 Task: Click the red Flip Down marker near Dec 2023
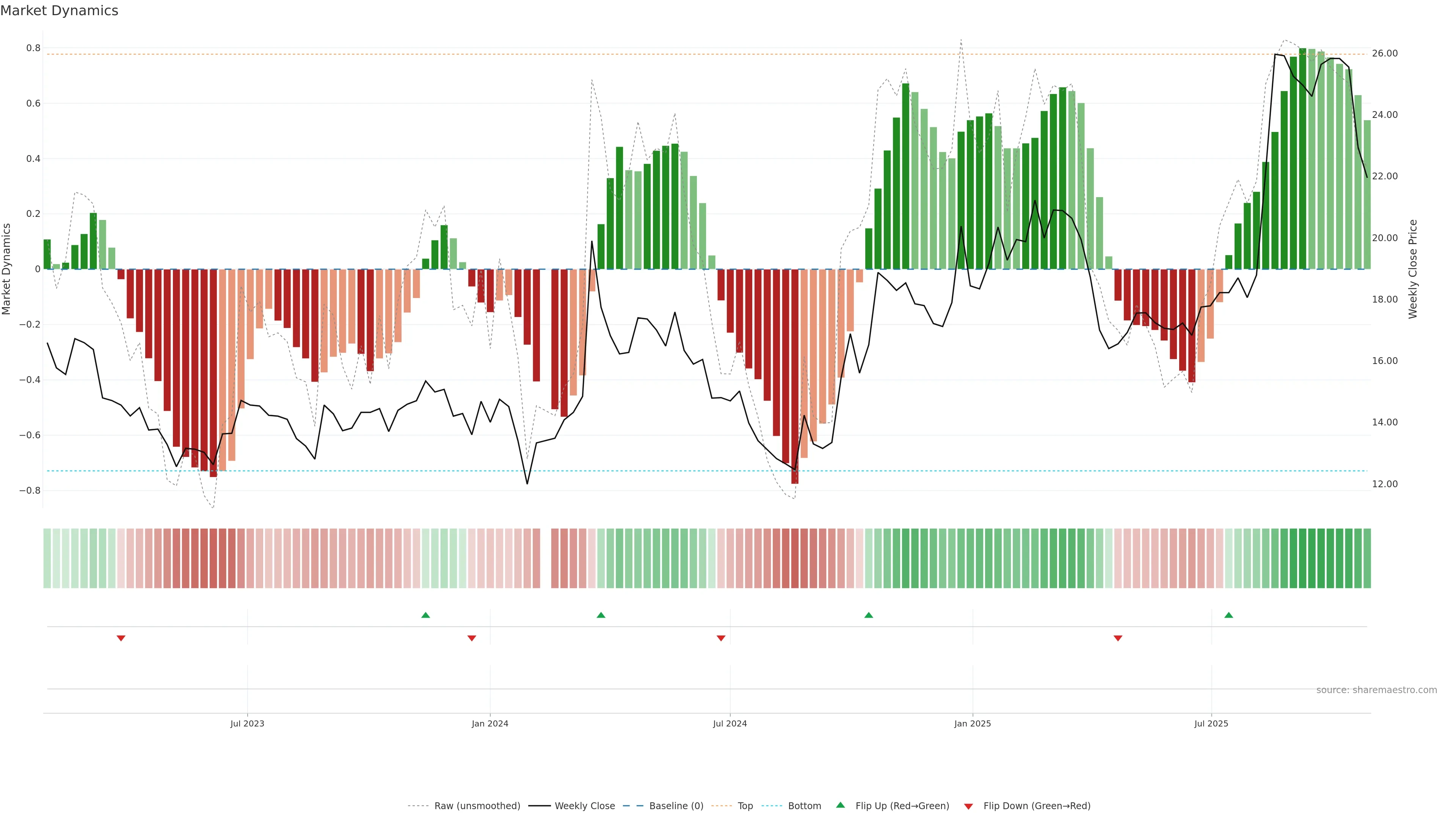472,638
